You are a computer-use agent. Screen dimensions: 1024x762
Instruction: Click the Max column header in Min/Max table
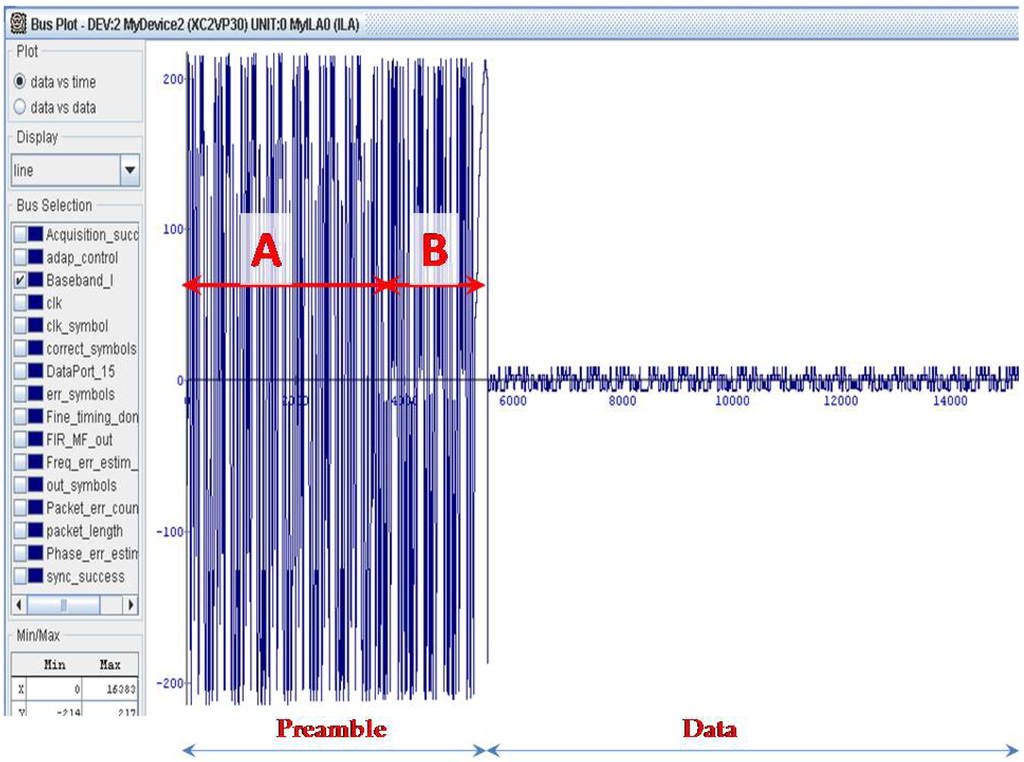[x=110, y=665]
